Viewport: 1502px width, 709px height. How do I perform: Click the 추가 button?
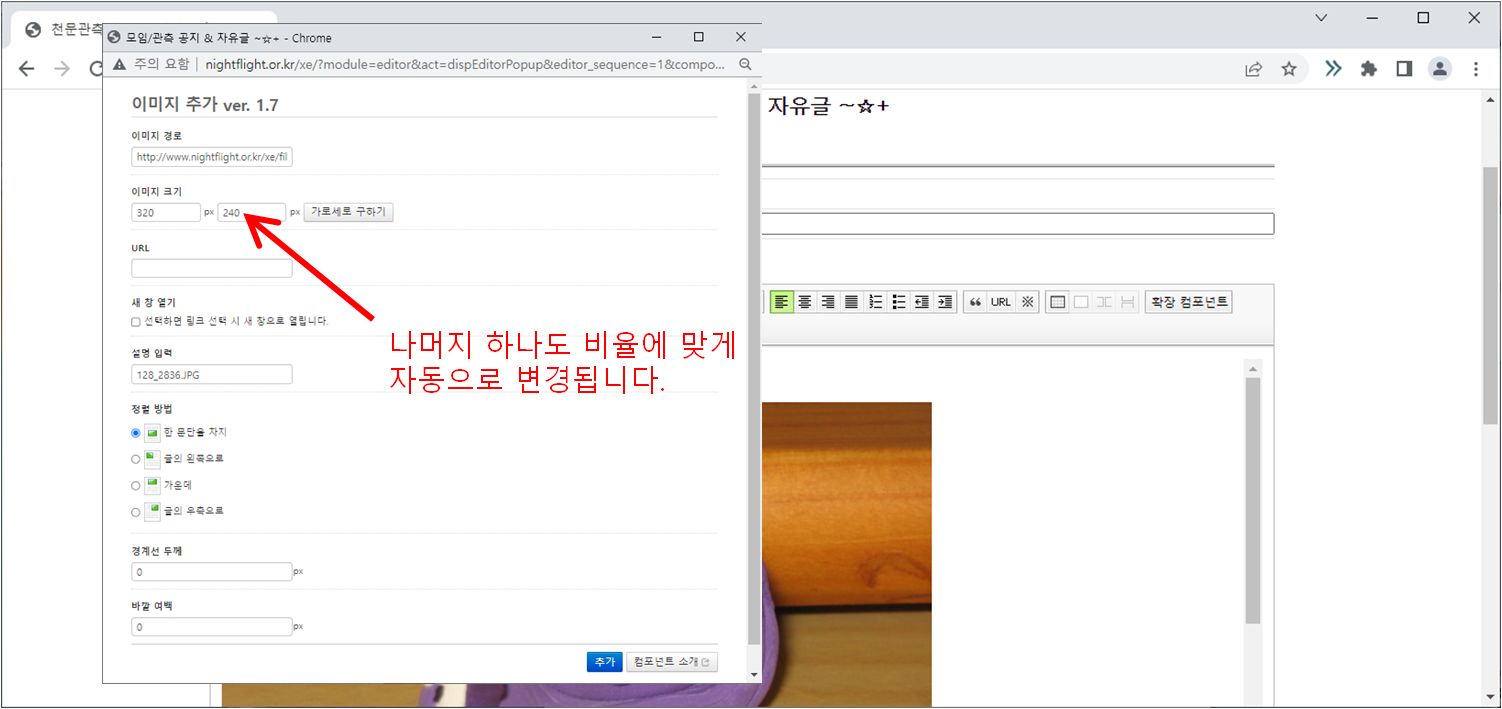[x=604, y=662]
